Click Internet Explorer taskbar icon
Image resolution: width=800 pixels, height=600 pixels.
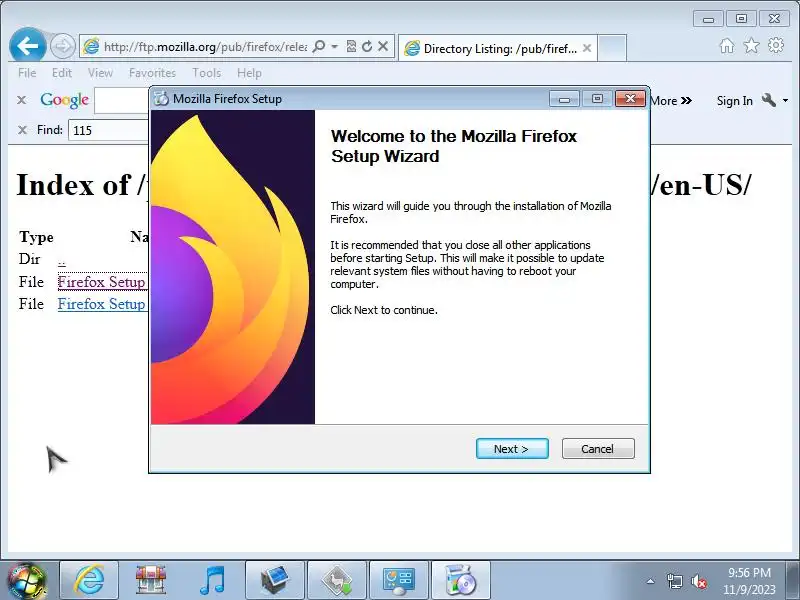[89, 580]
